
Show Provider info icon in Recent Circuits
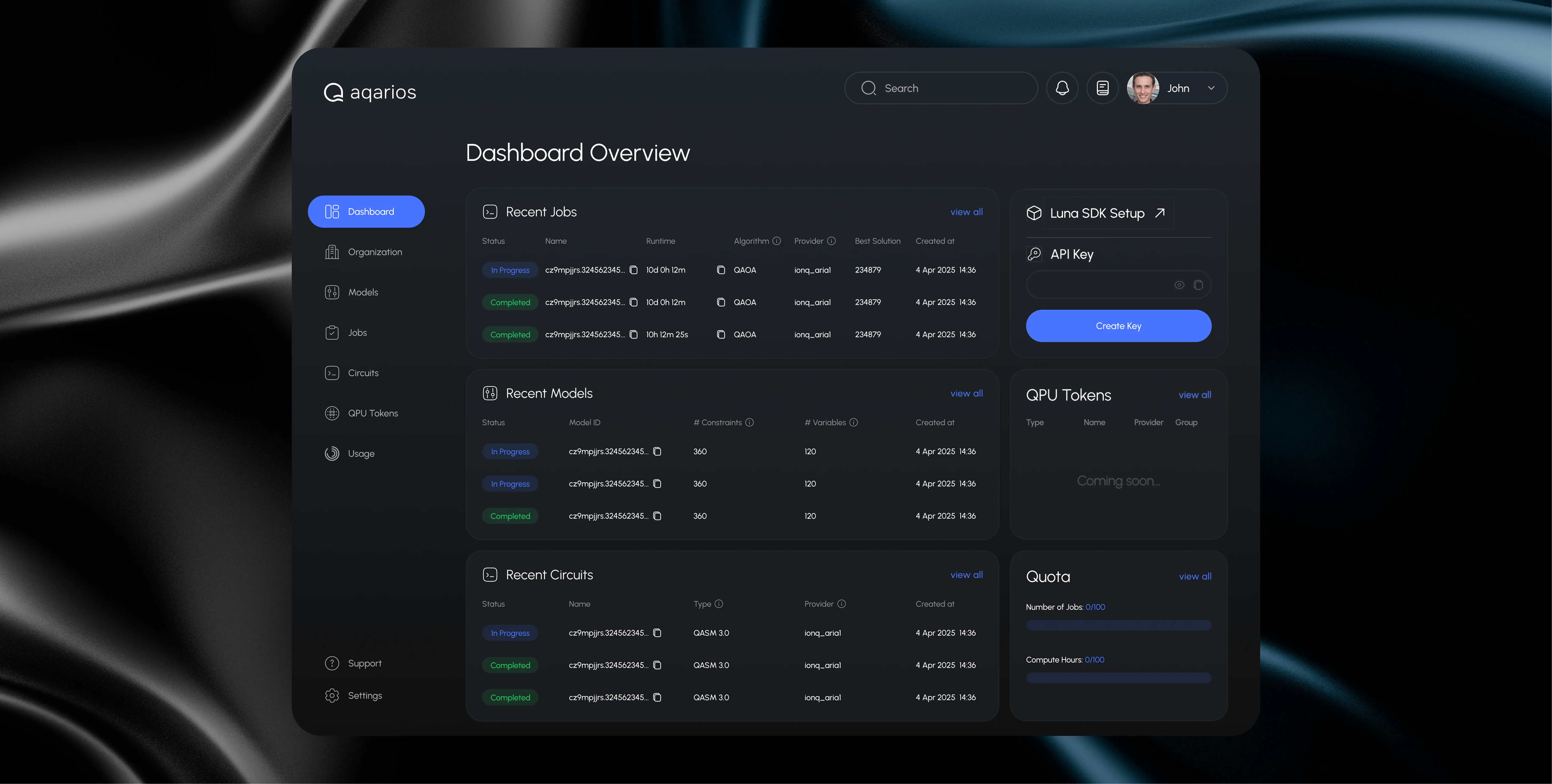842,604
